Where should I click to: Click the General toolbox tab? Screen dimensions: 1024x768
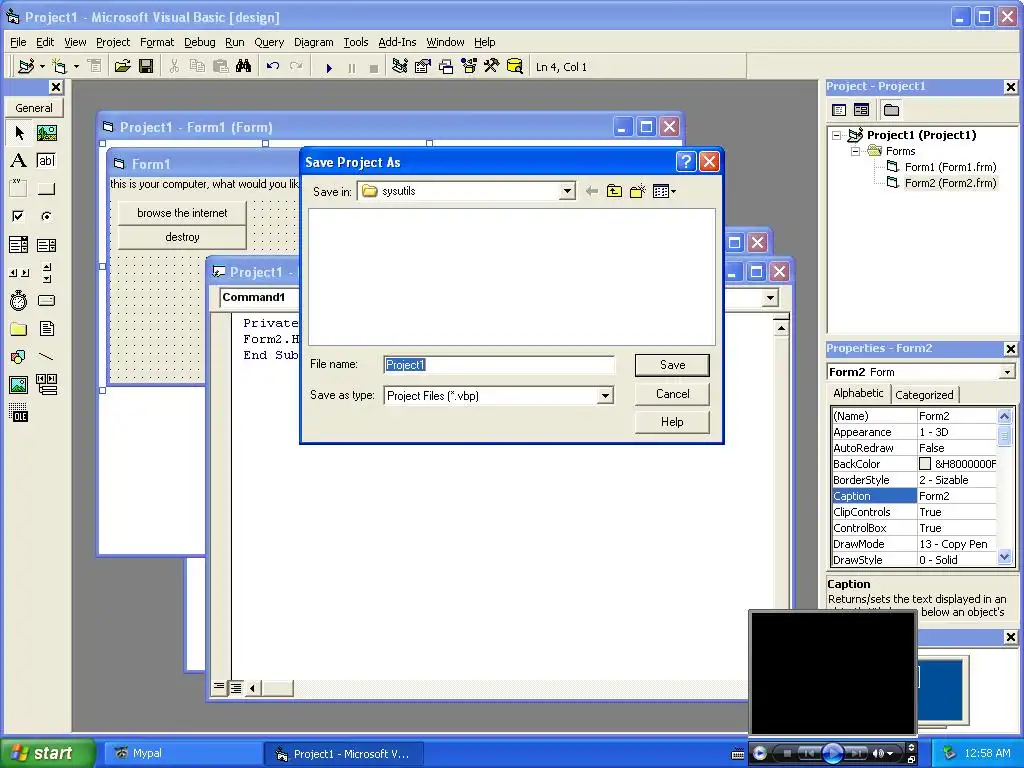pyautogui.click(x=34, y=108)
